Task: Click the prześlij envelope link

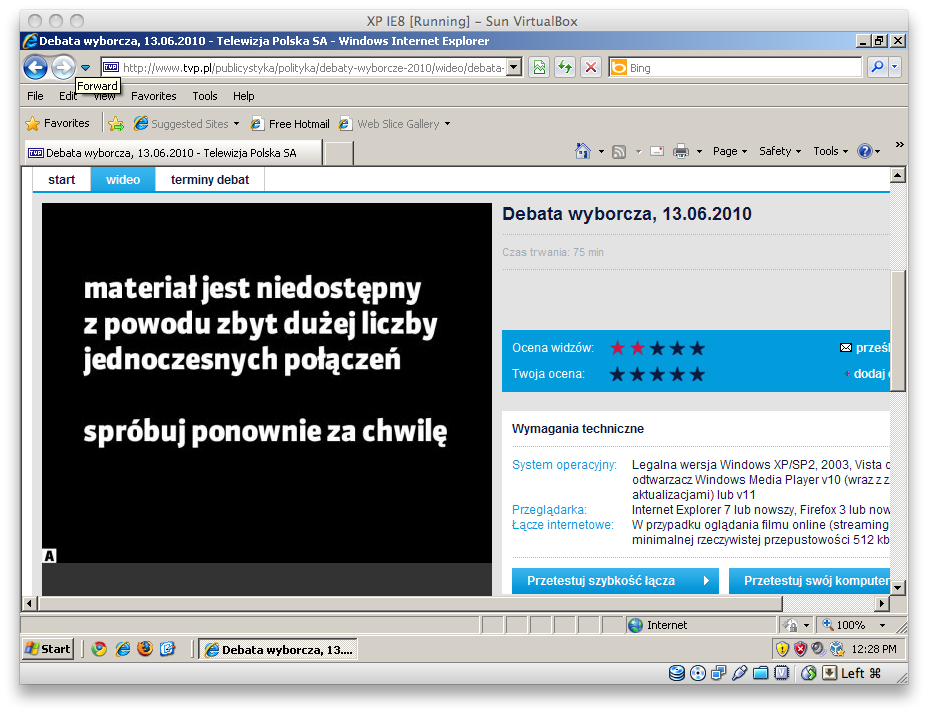Action: click(865, 348)
